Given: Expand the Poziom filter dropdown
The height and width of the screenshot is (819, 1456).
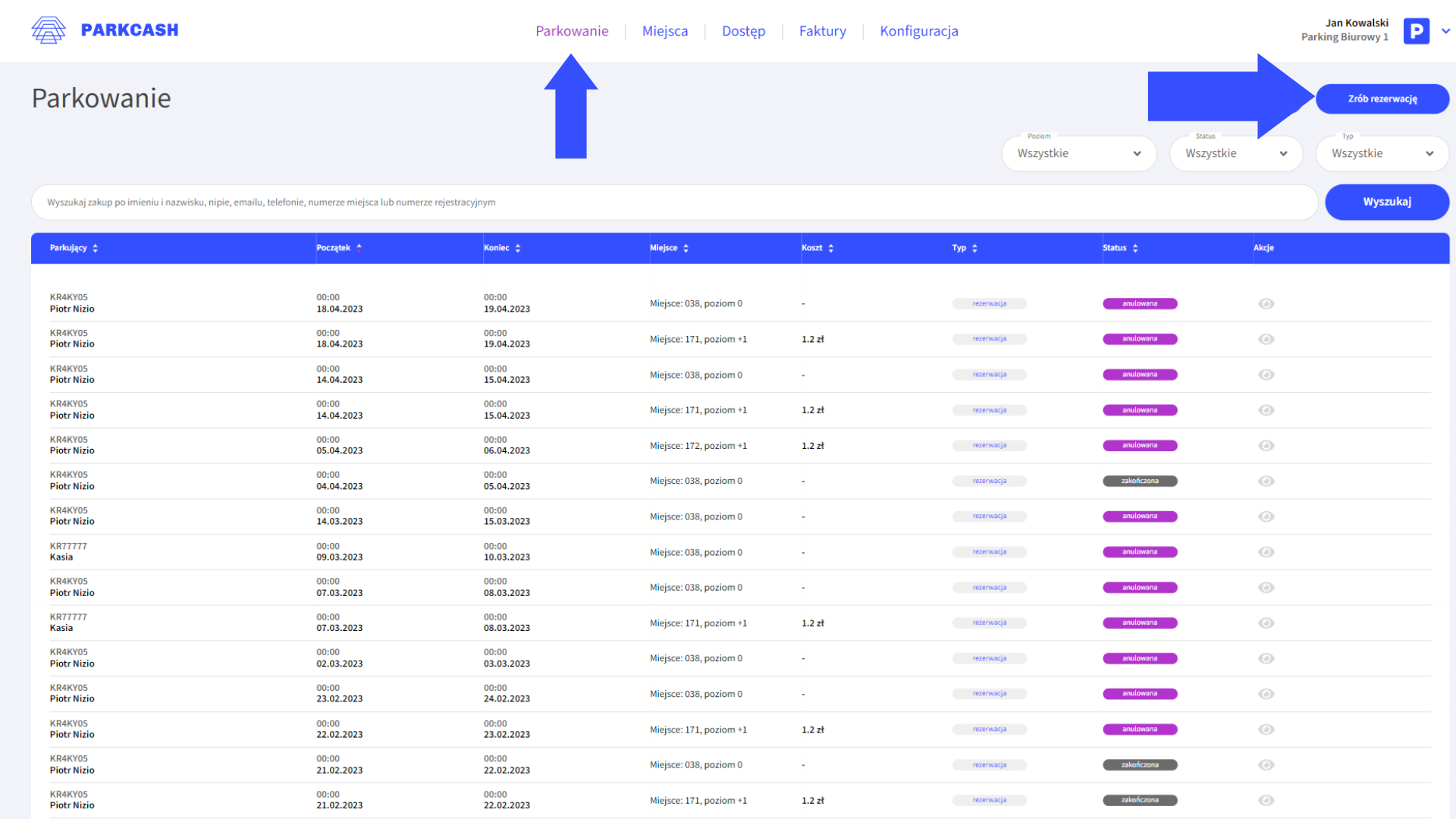Looking at the screenshot, I should coord(1078,153).
